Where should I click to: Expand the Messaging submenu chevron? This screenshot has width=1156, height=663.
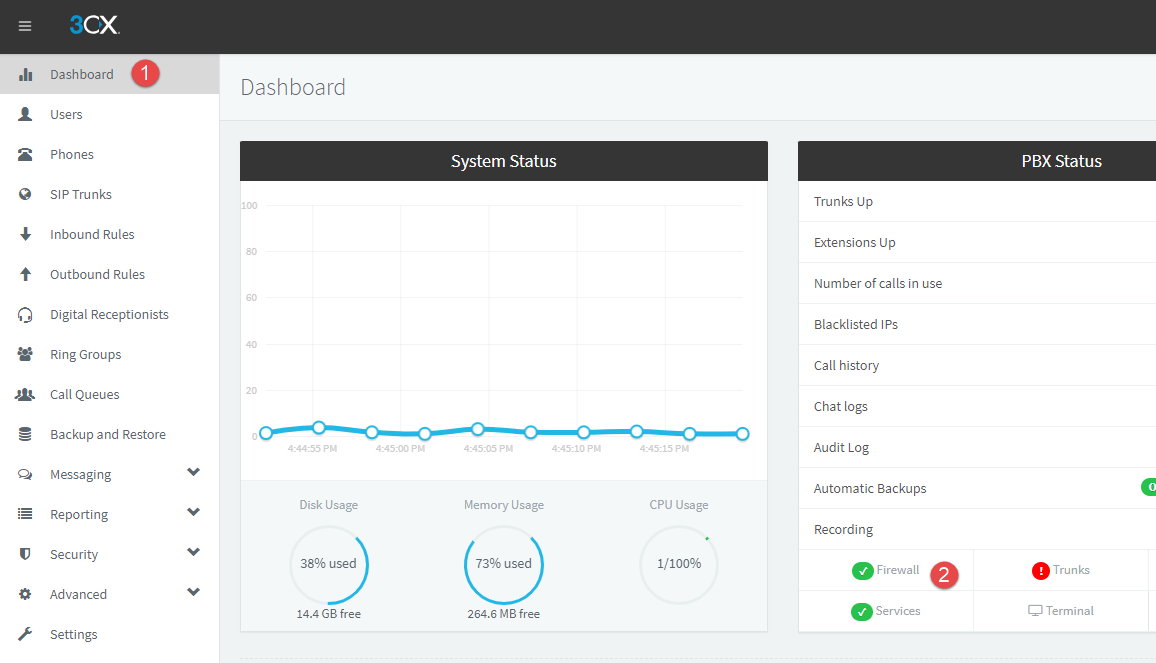click(193, 473)
